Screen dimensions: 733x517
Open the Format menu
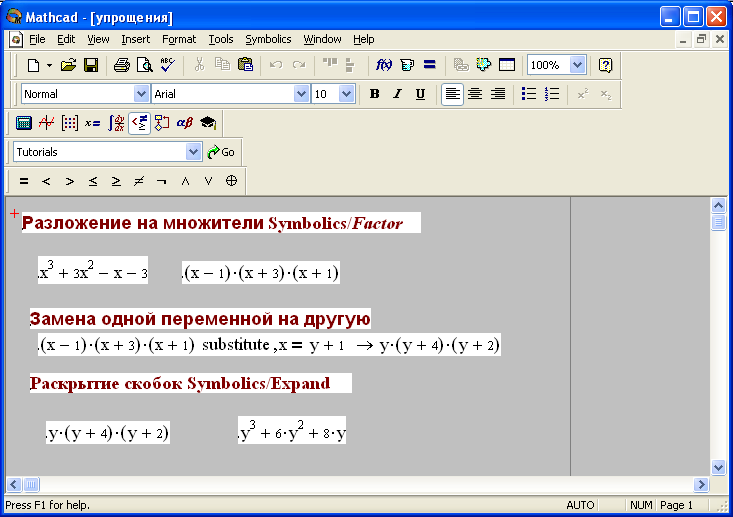pyautogui.click(x=179, y=39)
